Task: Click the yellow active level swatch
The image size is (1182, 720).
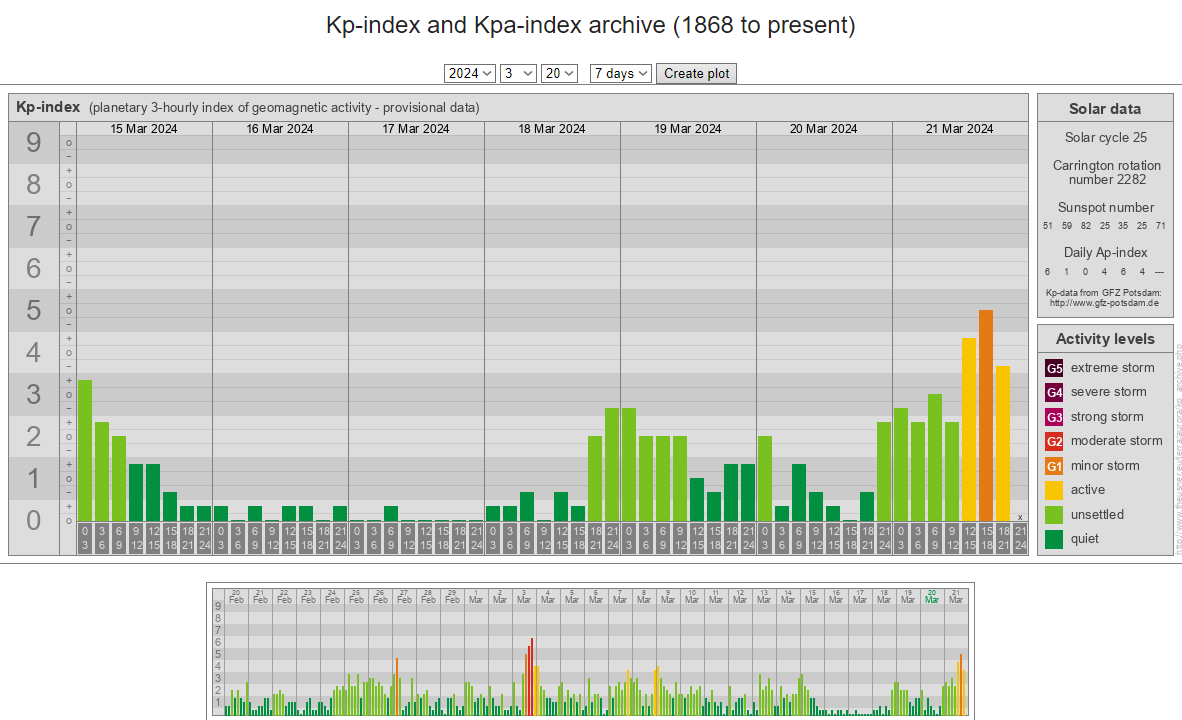Action: 1054,490
